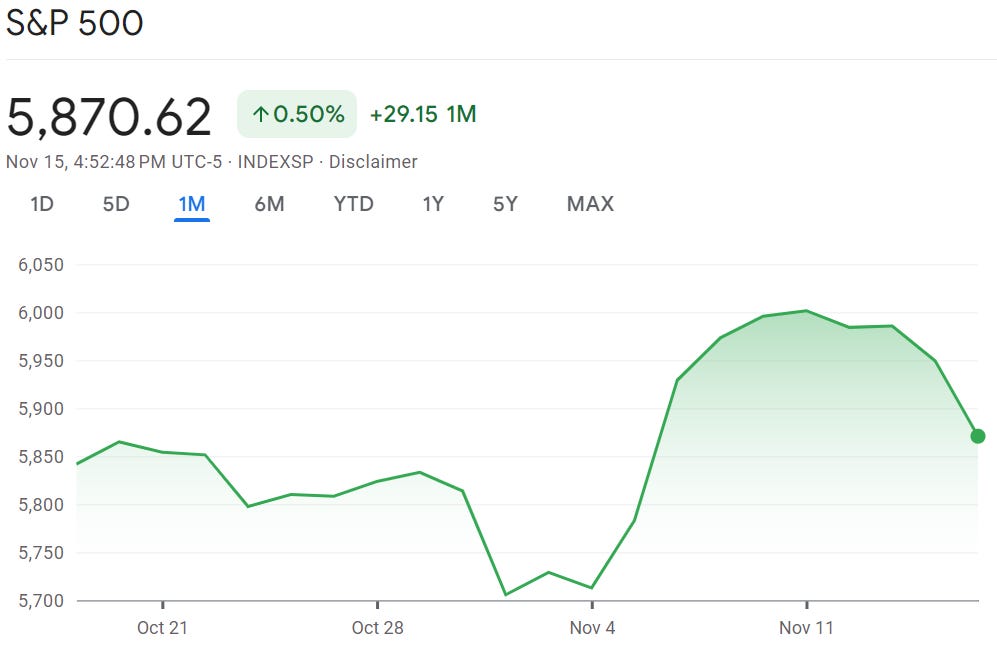
Task: Click the up-arrow in percent badge
Action: [260, 114]
